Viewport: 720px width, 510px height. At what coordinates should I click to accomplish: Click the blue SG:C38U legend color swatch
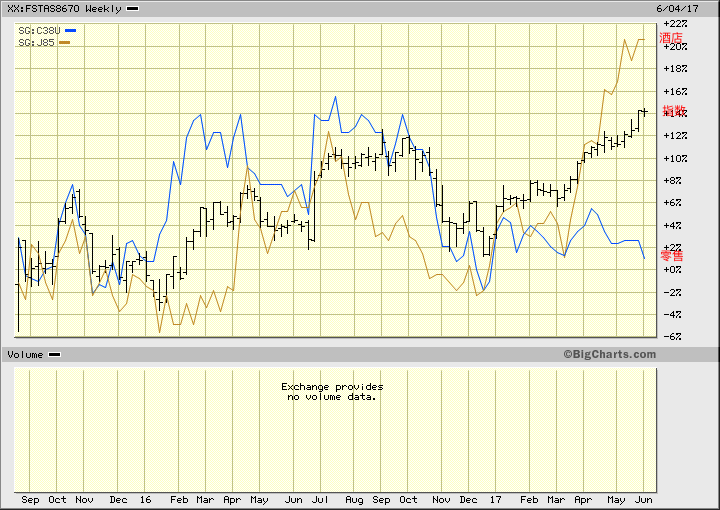69,30
